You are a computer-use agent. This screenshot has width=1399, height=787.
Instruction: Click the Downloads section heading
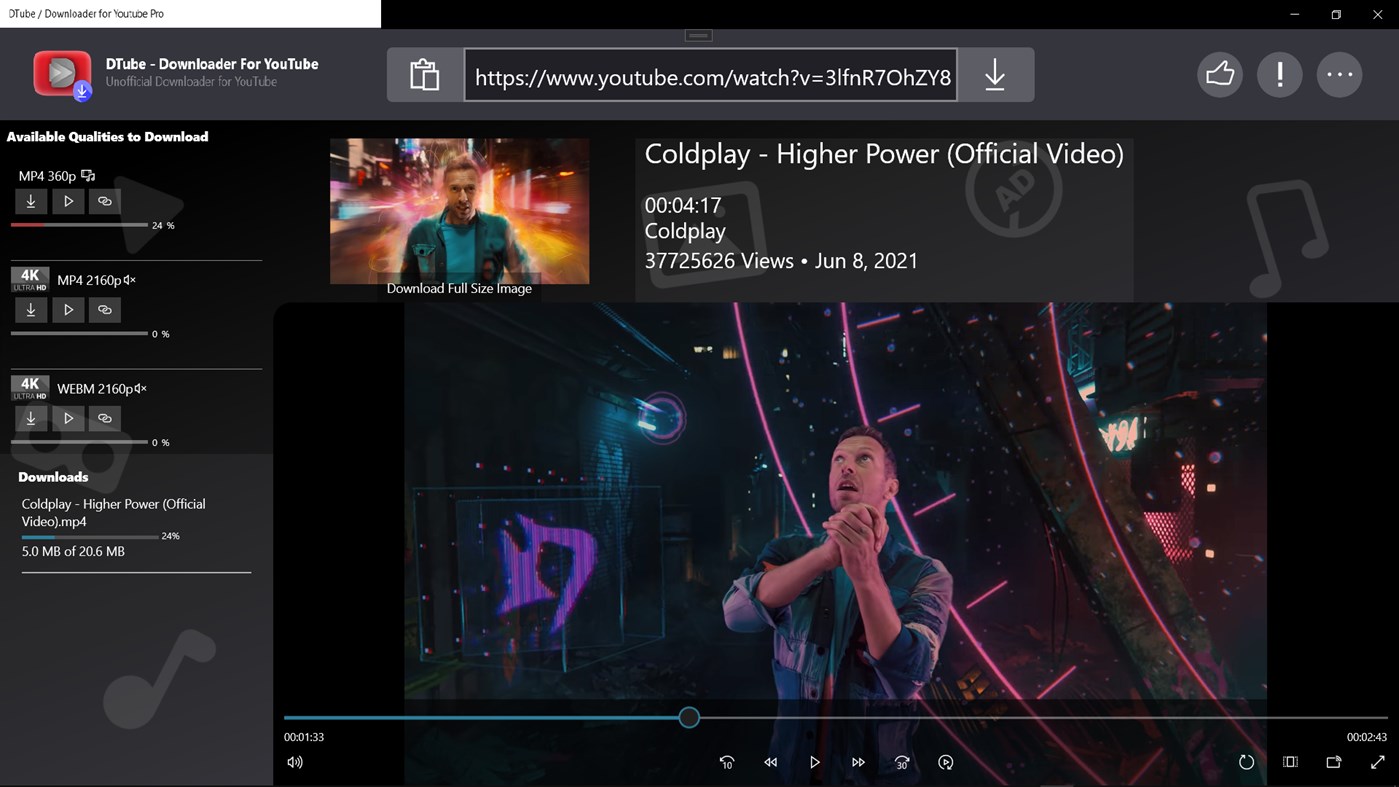[53, 477]
